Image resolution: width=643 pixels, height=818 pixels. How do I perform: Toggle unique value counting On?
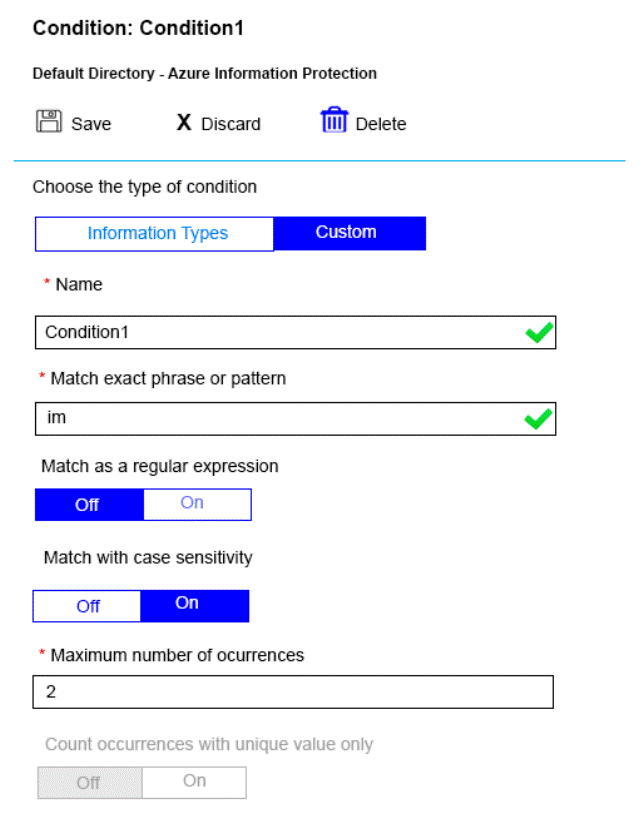195,782
